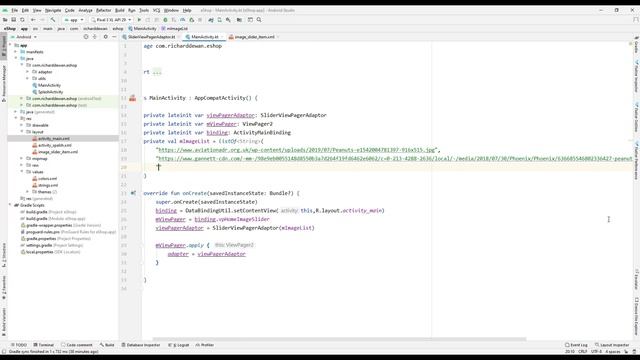Collapse the layout folder
The height and width of the screenshot is (360, 640).
pyautogui.click(x=22, y=132)
